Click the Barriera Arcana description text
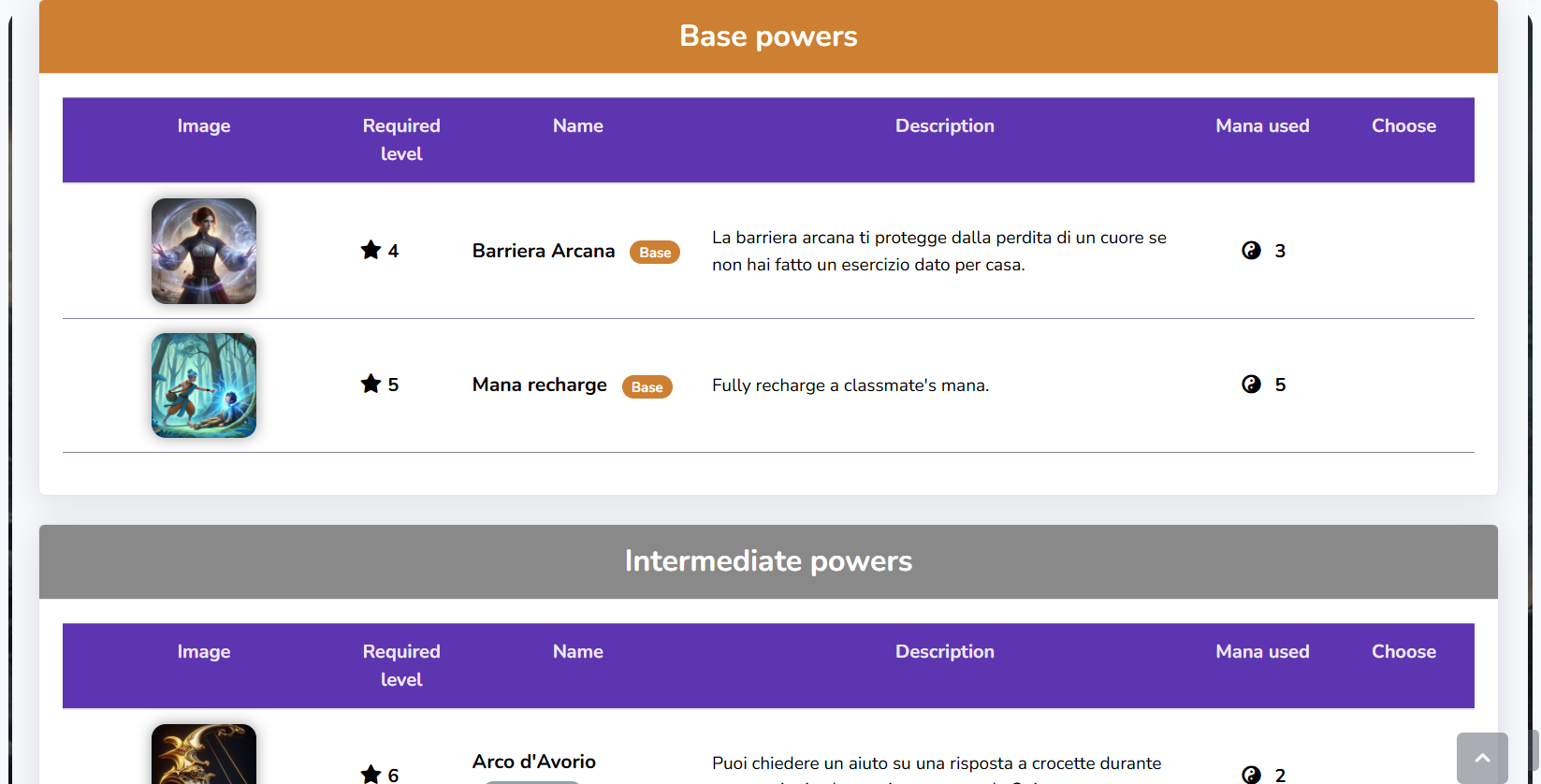This screenshot has width=1541, height=784. coord(939,251)
